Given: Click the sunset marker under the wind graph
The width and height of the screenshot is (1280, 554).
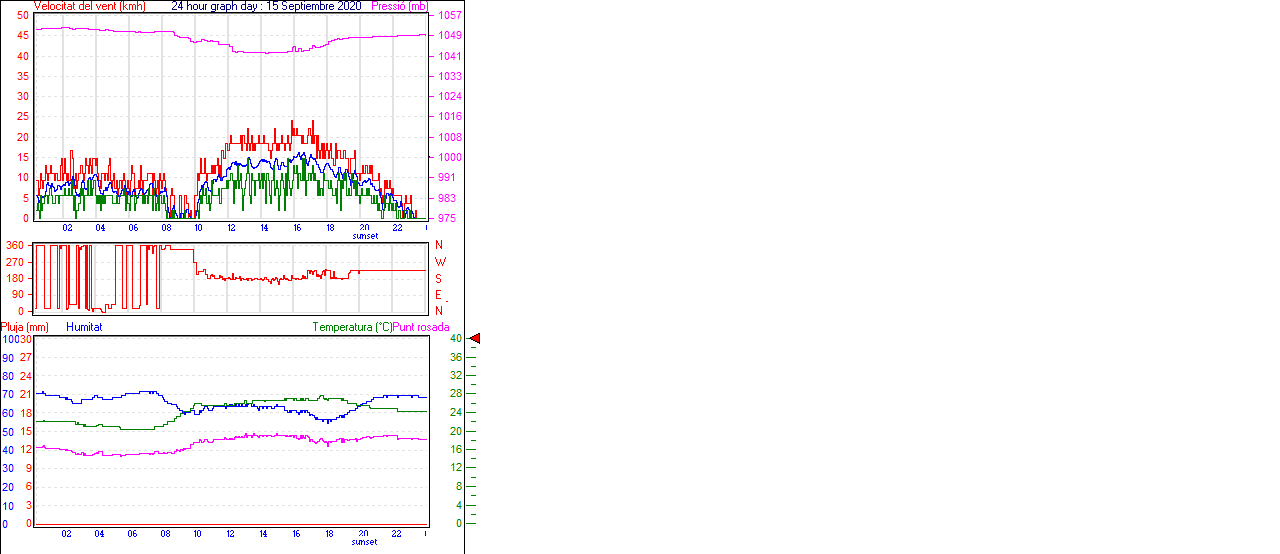Looking at the screenshot, I should pos(365,236).
